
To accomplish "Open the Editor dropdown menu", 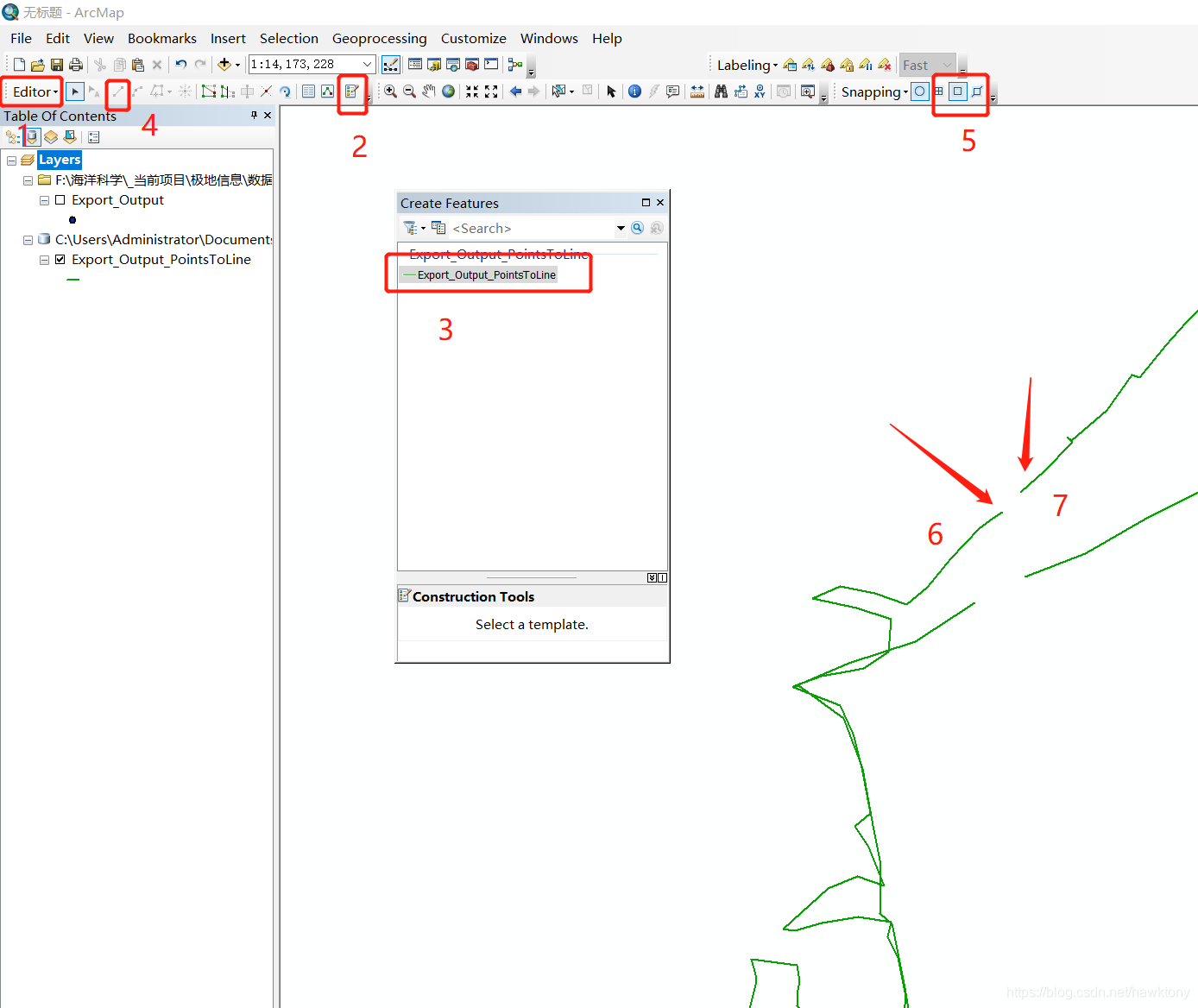I will [35, 91].
